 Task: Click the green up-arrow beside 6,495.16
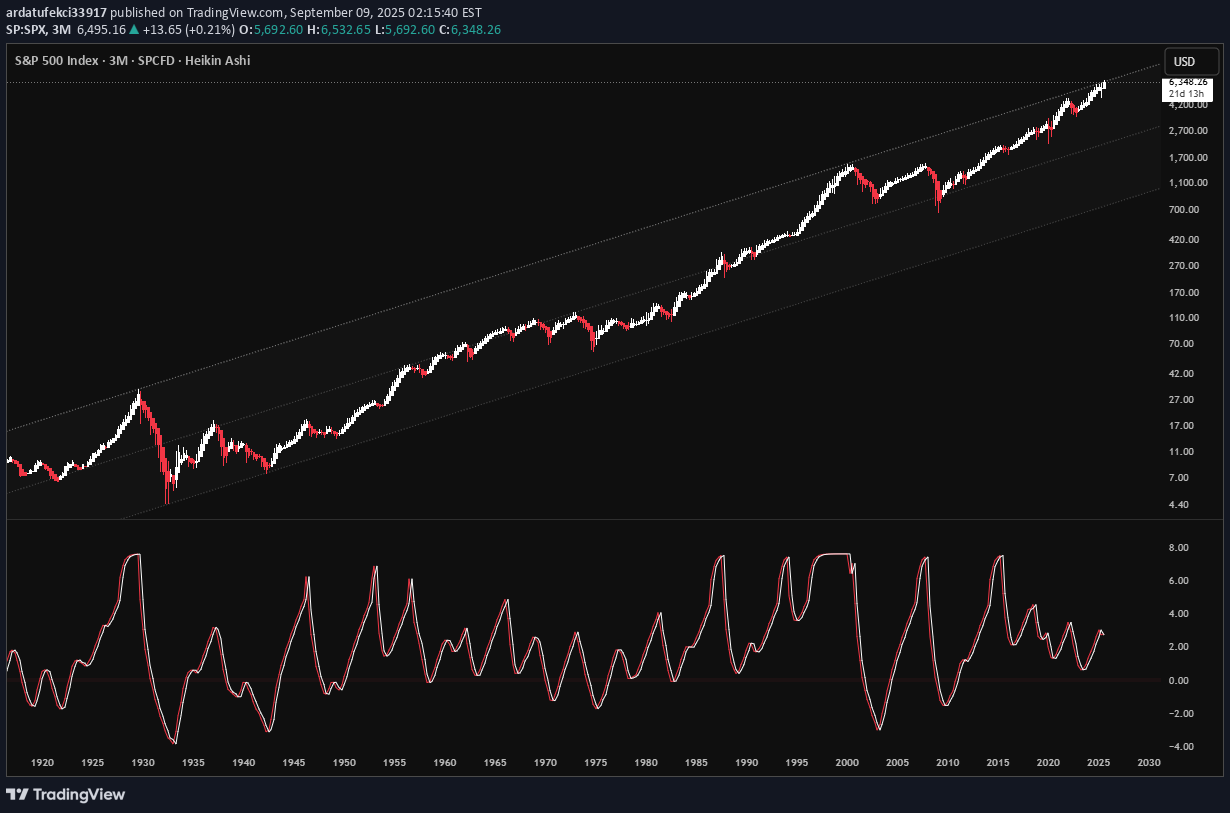coord(133,30)
